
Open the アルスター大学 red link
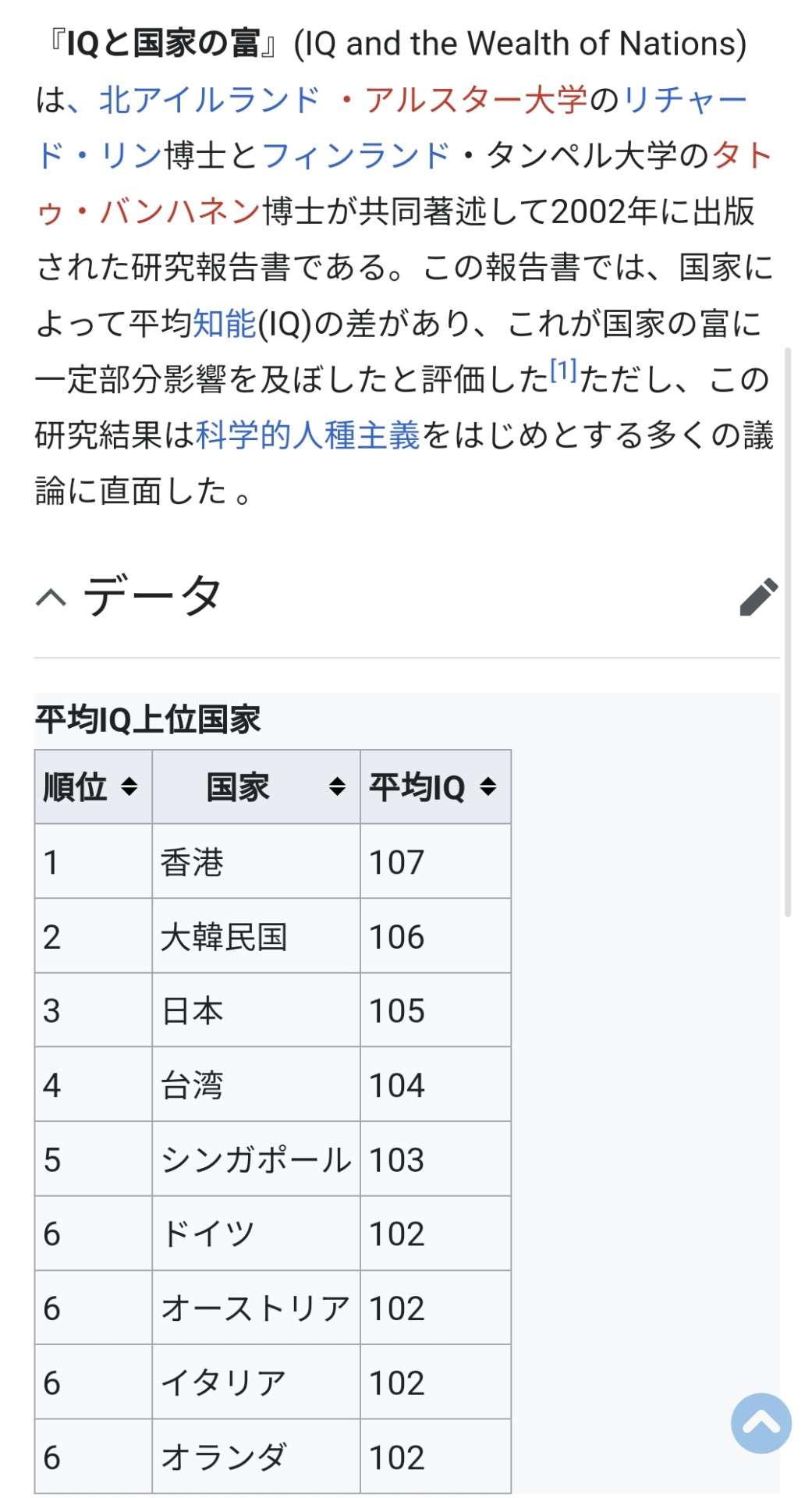pos(476,100)
